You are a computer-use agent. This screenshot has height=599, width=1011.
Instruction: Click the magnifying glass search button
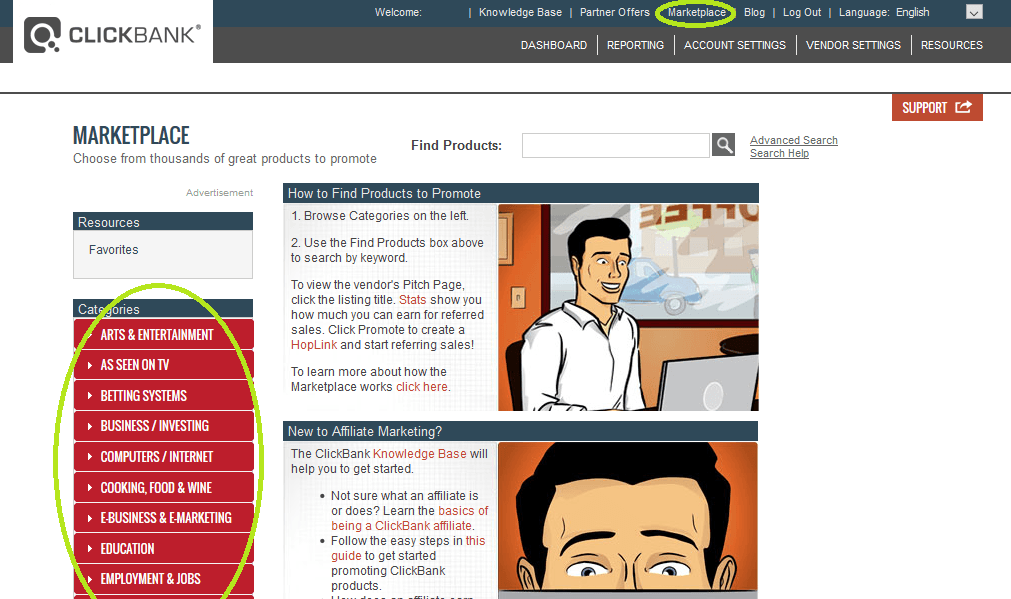[723, 145]
